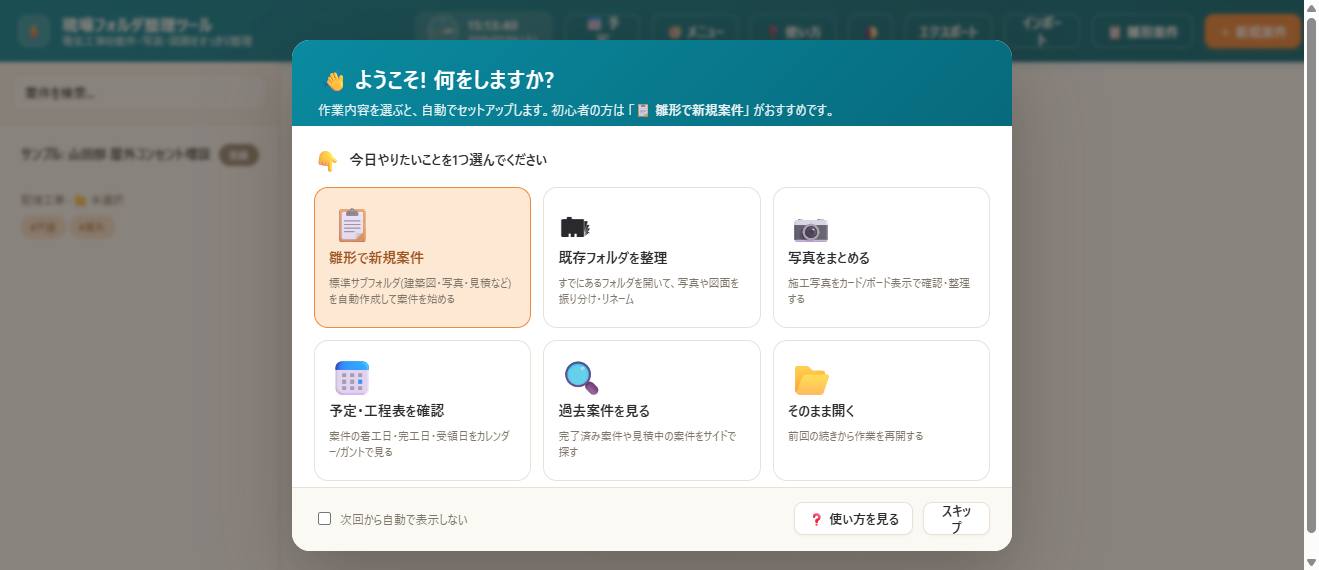The height and width of the screenshot is (570, 1319).
Task: Click the heading ようこそ! 何をしますか?
Action: [454, 81]
